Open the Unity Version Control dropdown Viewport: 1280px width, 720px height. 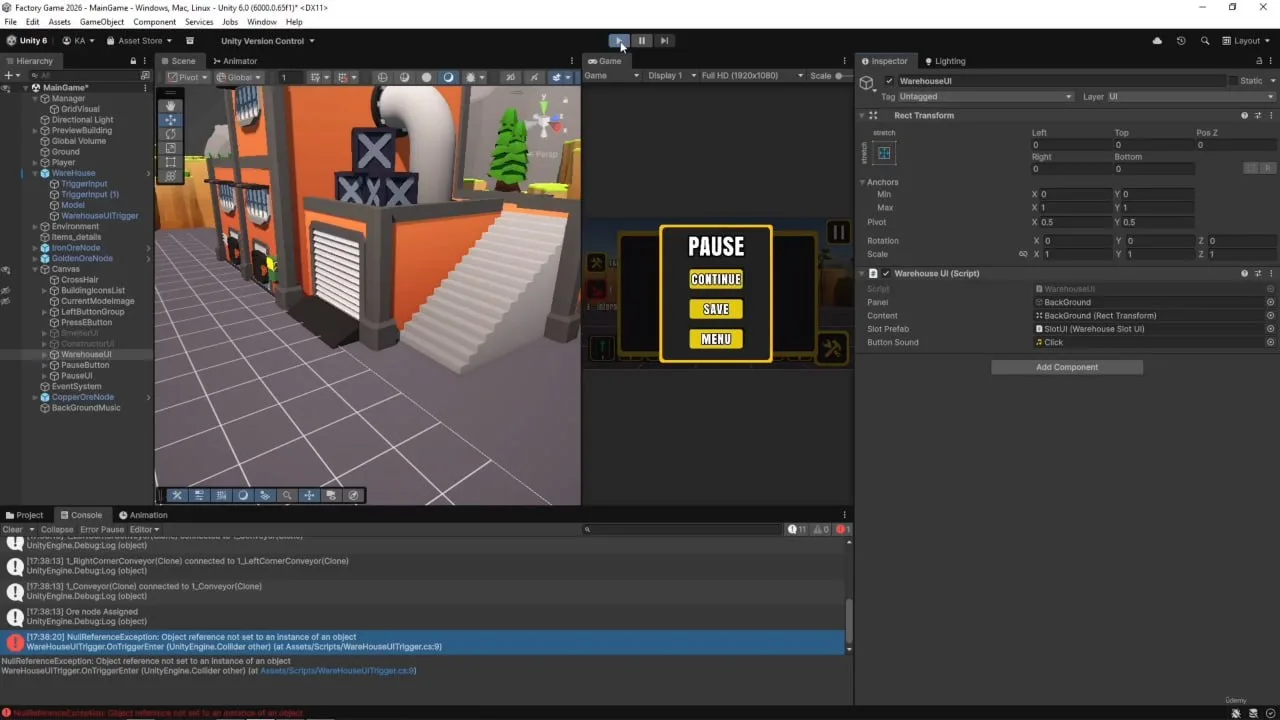(x=267, y=41)
